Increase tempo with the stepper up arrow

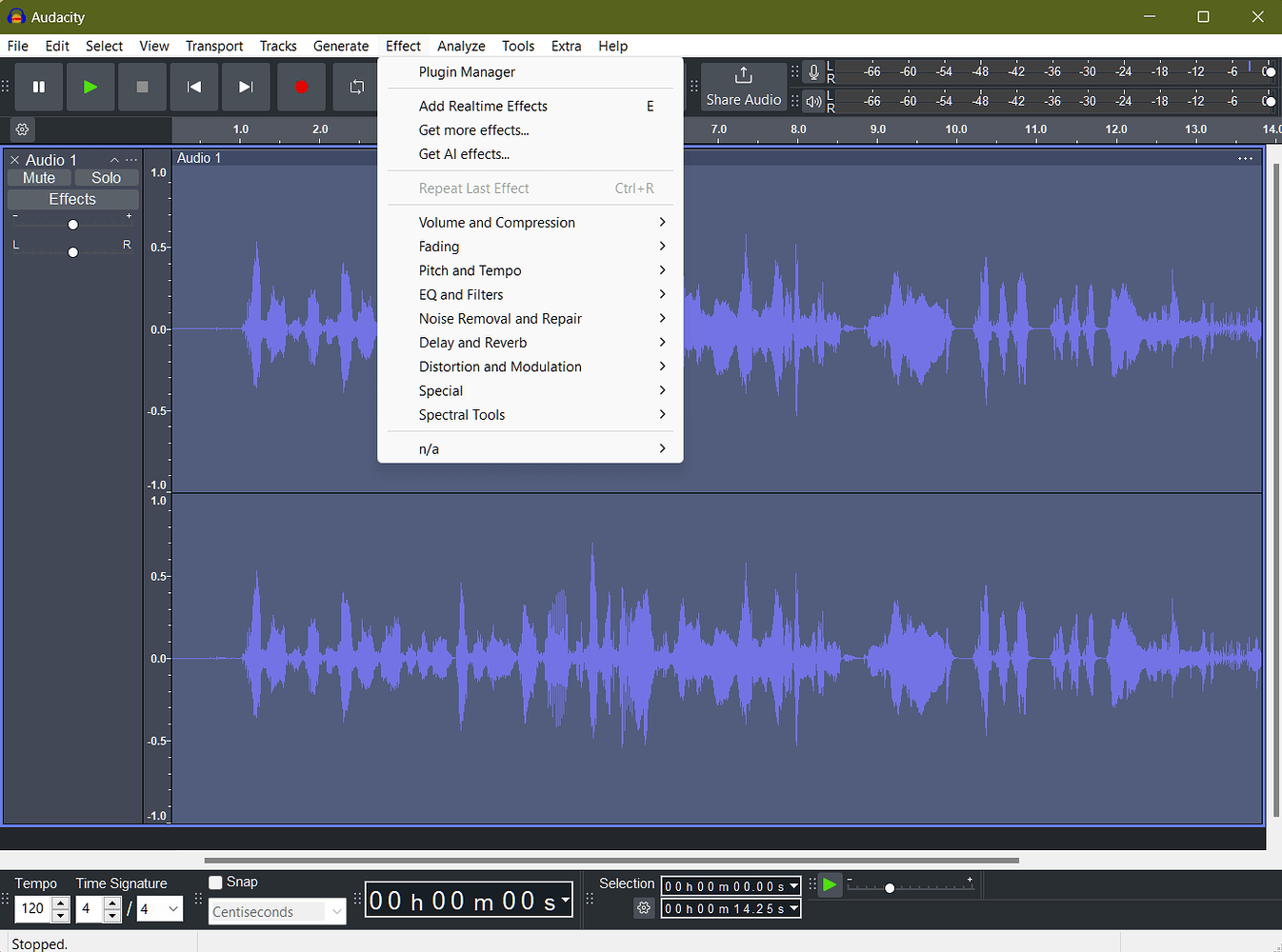pos(60,903)
